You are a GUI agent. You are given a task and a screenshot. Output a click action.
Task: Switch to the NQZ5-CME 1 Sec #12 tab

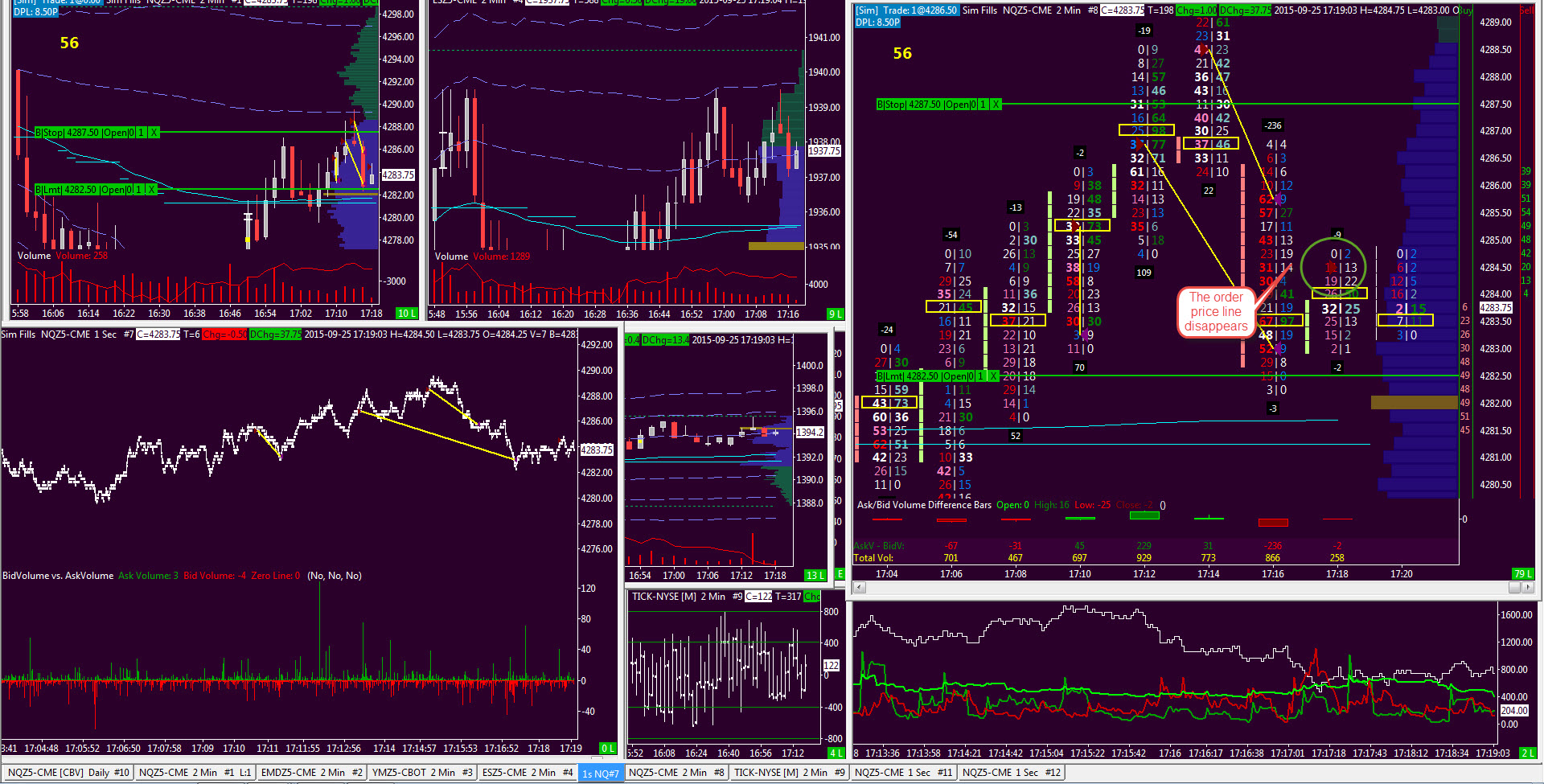point(1012,773)
